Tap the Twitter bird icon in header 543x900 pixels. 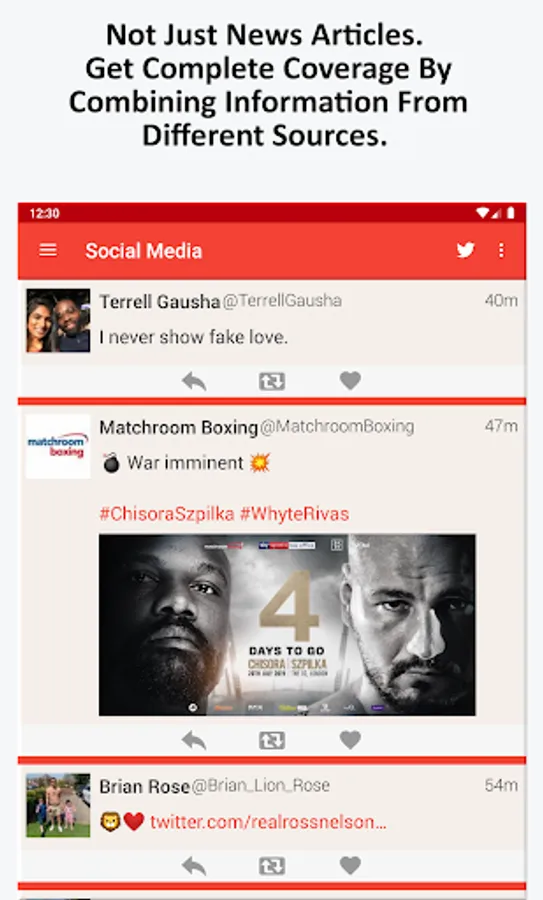click(x=466, y=250)
